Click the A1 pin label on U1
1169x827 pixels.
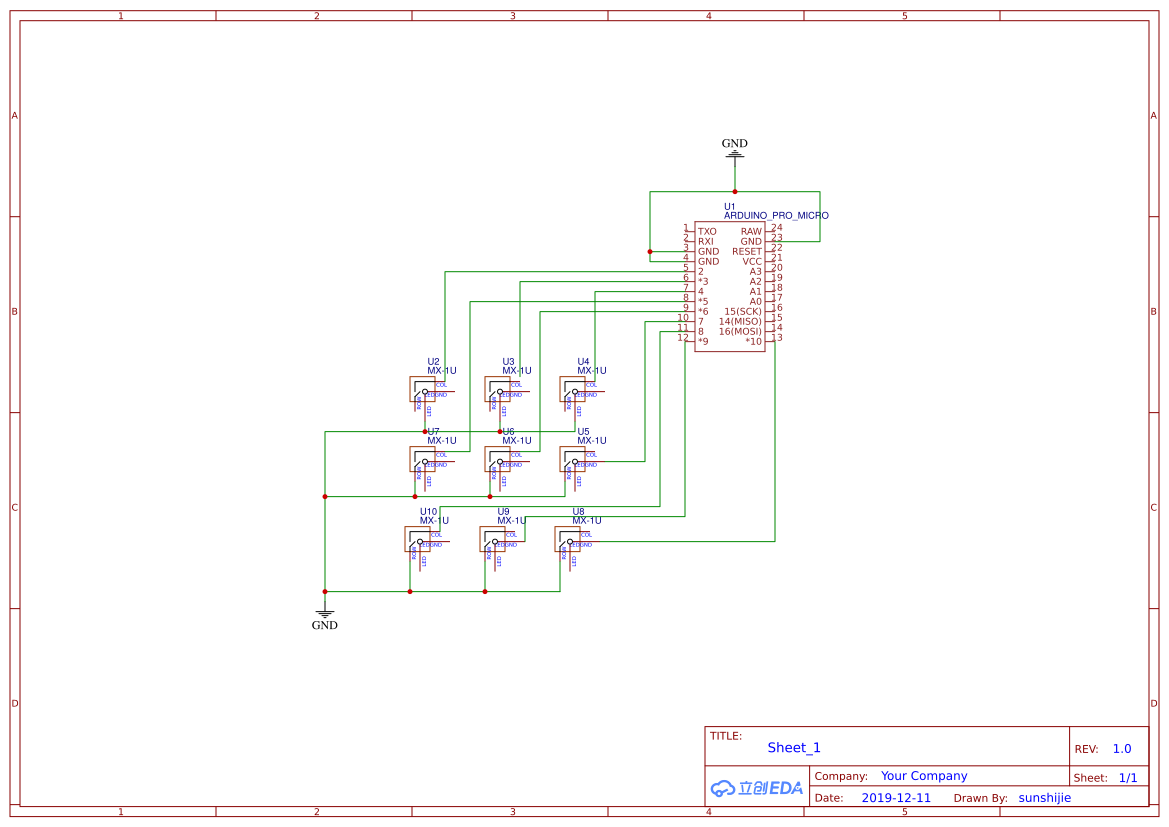pyautogui.click(x=756, y=292)
